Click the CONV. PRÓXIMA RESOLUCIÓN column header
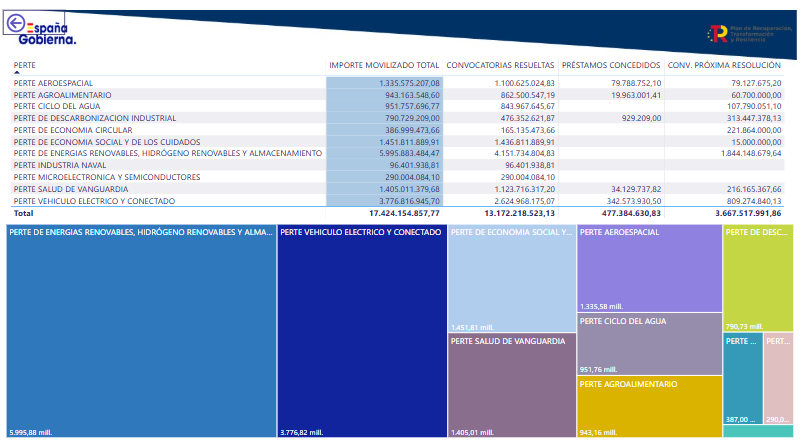 (x=724, y=65)
